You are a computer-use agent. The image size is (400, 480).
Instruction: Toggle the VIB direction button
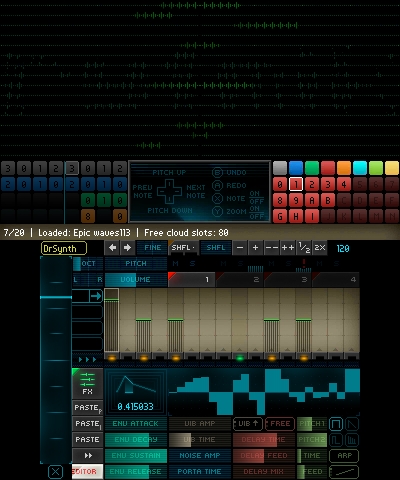click(248, 424)
